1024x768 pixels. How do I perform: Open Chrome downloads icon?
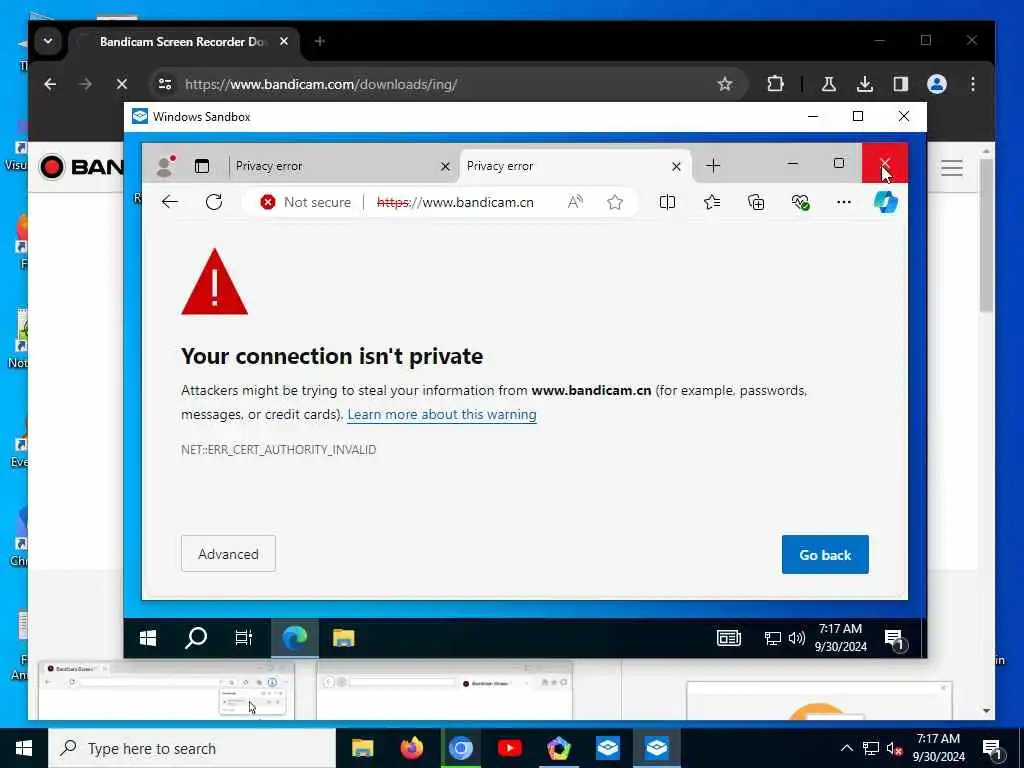865,84
